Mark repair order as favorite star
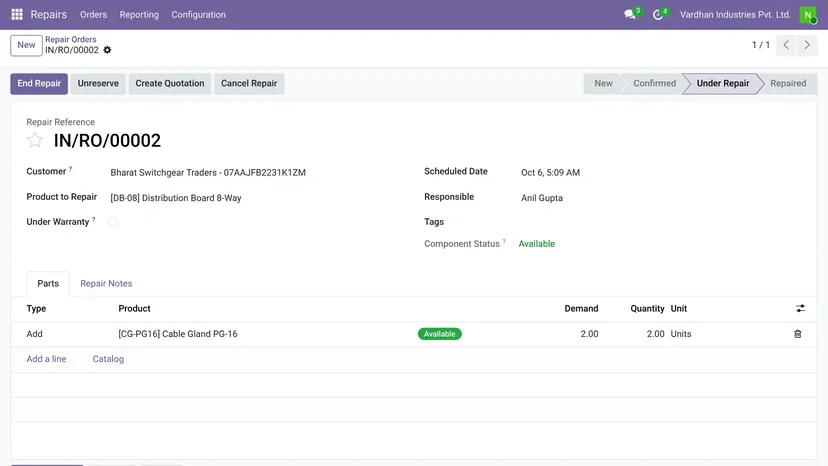 point(35,141)
